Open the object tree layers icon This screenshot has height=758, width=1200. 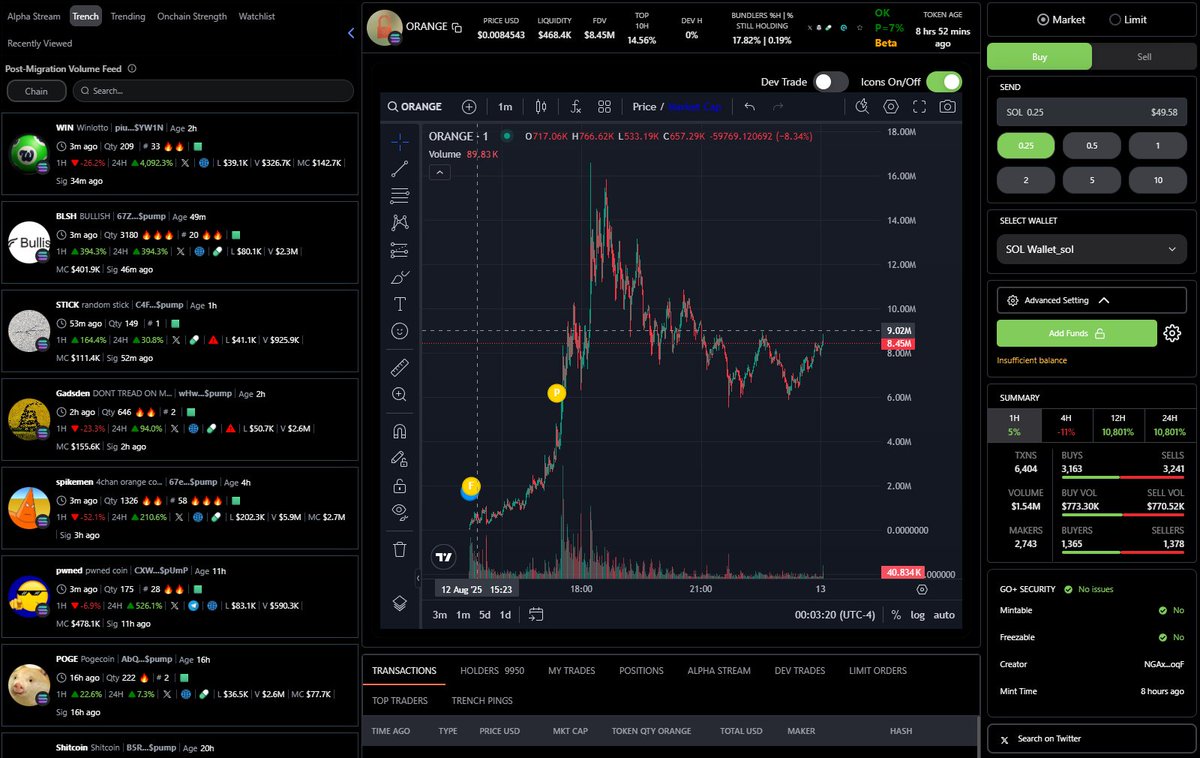(x=400, y=603)
